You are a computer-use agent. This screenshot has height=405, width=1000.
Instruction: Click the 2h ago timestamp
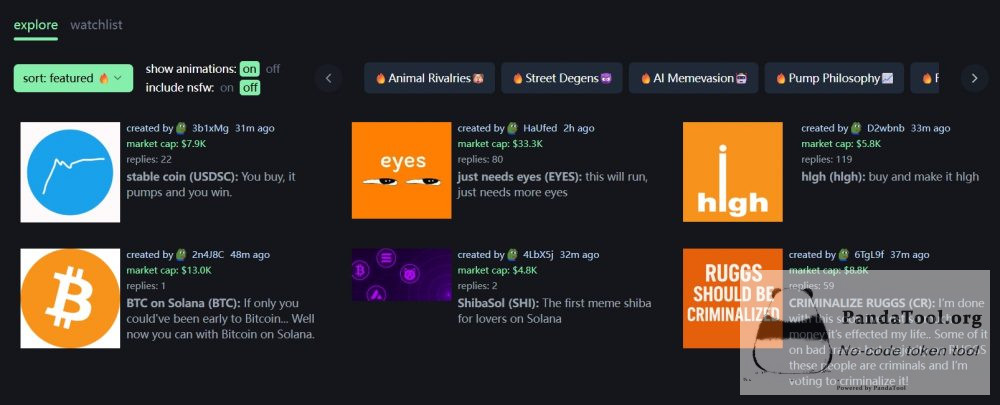578,128
